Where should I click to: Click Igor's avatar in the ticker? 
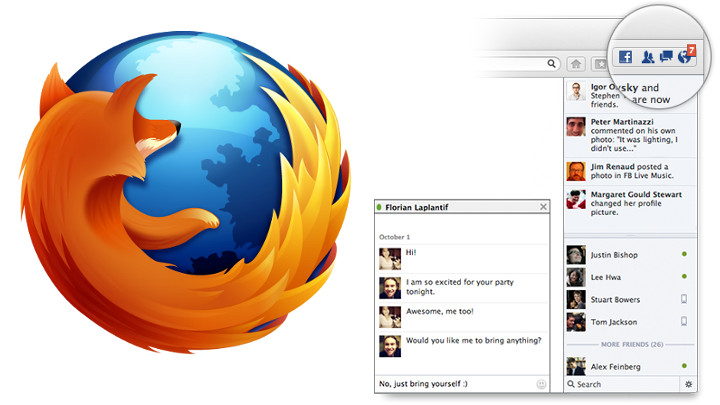coord(576,91)
